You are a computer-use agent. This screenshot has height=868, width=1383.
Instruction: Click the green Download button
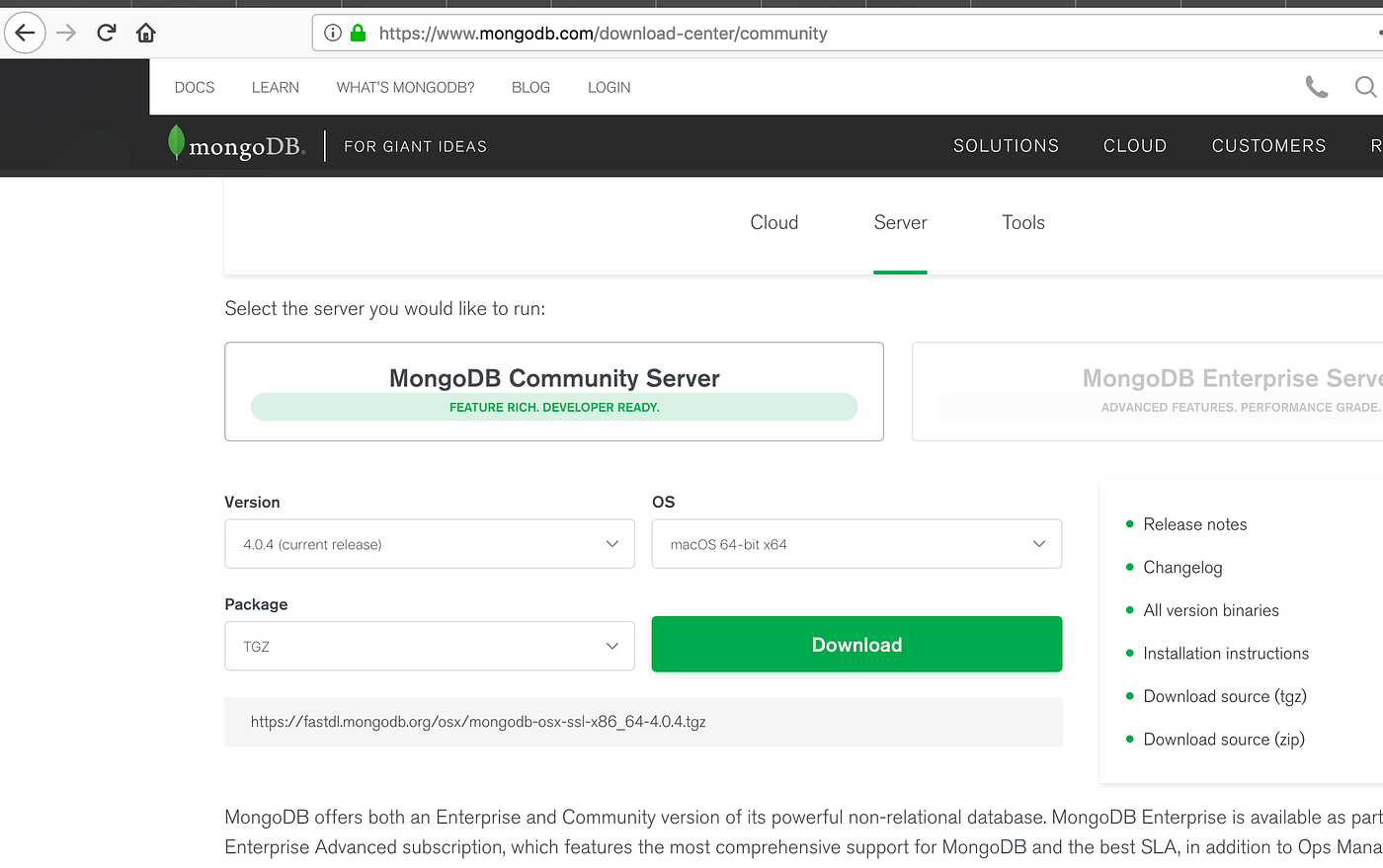tap(856, 644)
